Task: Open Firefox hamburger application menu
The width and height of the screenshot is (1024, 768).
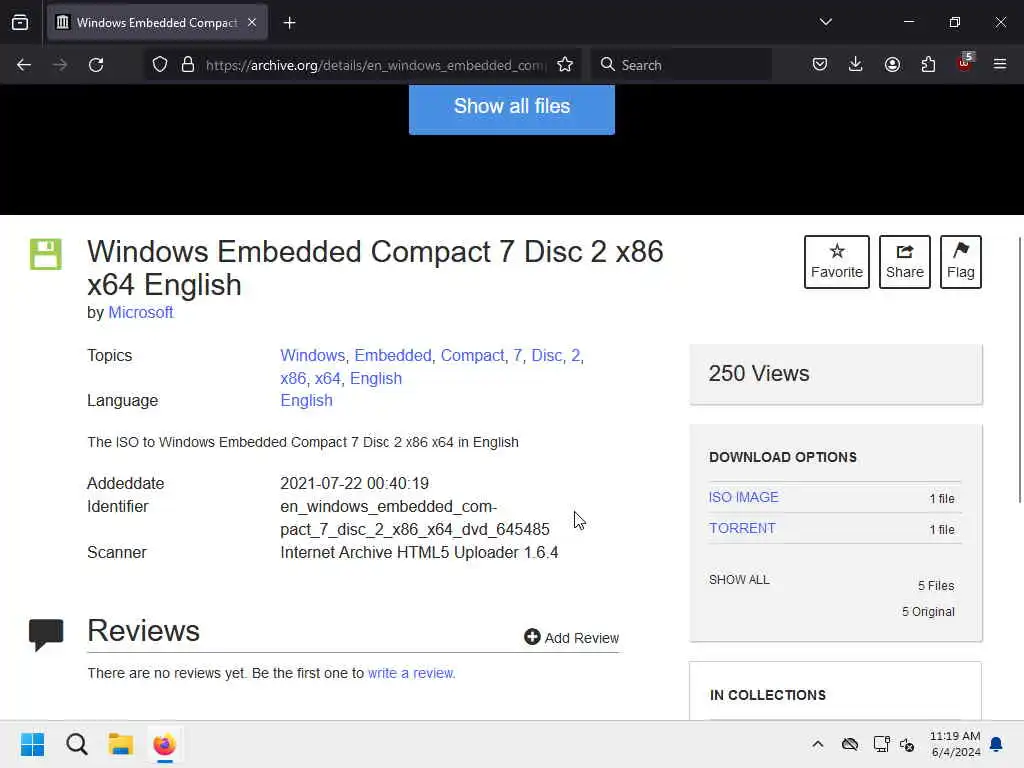Action: pyautogui.click(x=1000, y=64)
